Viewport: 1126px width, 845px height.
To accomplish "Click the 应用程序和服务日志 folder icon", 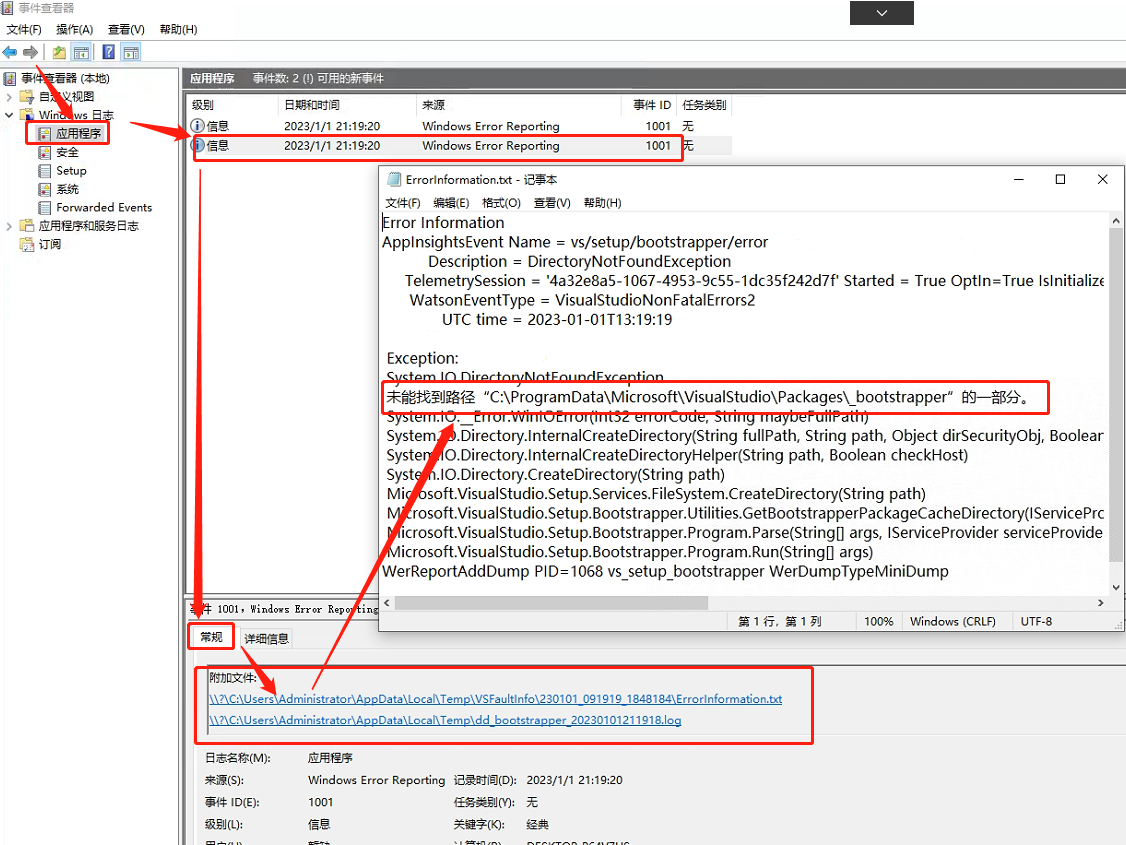I will click(x=27, y=226).
